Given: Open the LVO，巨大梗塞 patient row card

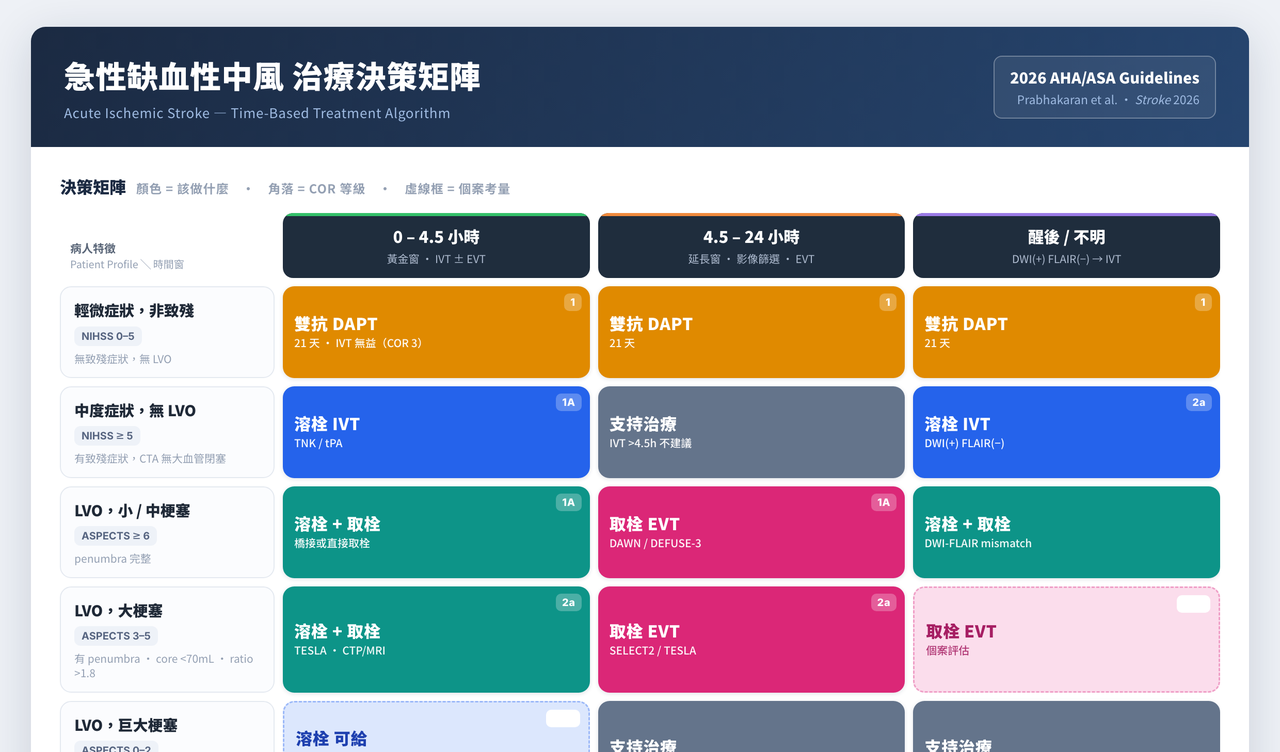Looking at the screenshot, I should tap(167, 727).
